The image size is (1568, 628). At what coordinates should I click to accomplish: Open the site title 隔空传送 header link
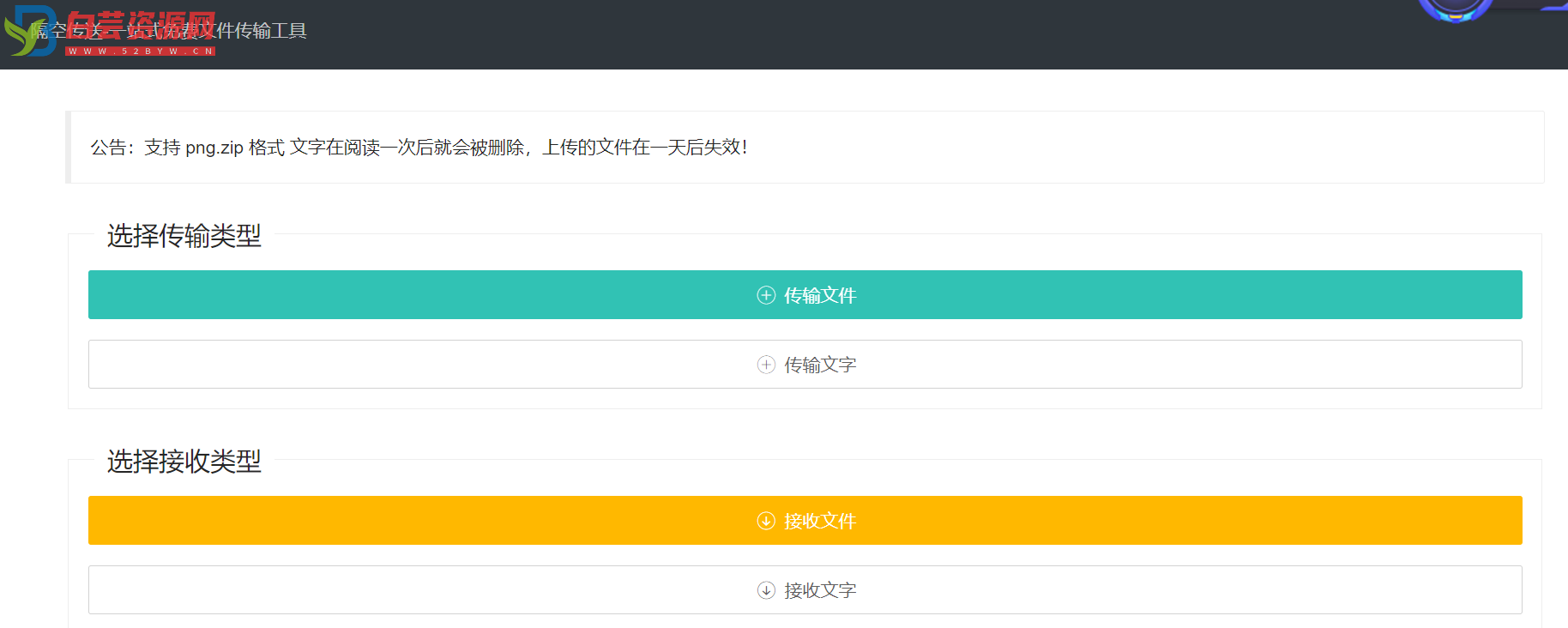point(168,31)
